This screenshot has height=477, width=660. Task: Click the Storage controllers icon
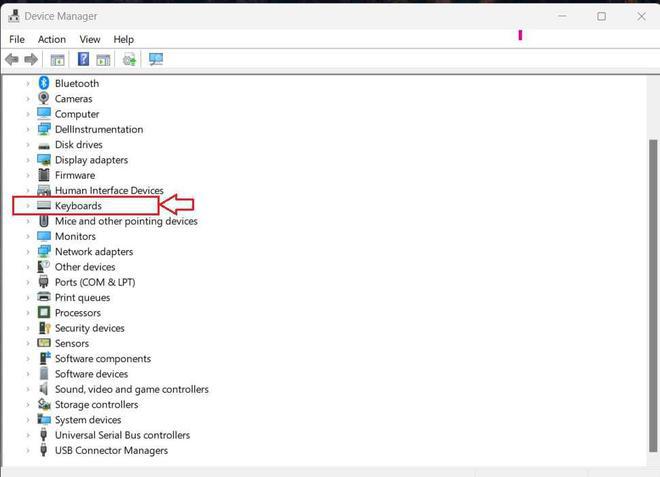(x=44, y=404)
